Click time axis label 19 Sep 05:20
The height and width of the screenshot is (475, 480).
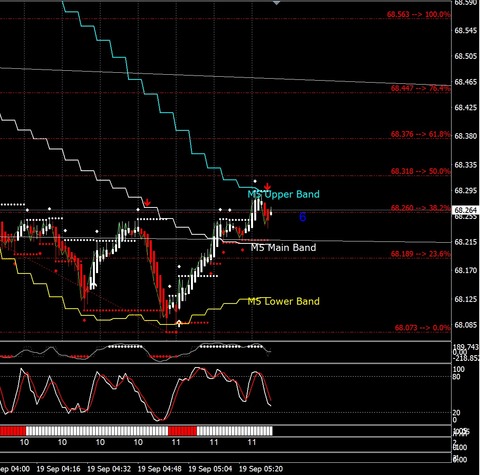(261, 469)
